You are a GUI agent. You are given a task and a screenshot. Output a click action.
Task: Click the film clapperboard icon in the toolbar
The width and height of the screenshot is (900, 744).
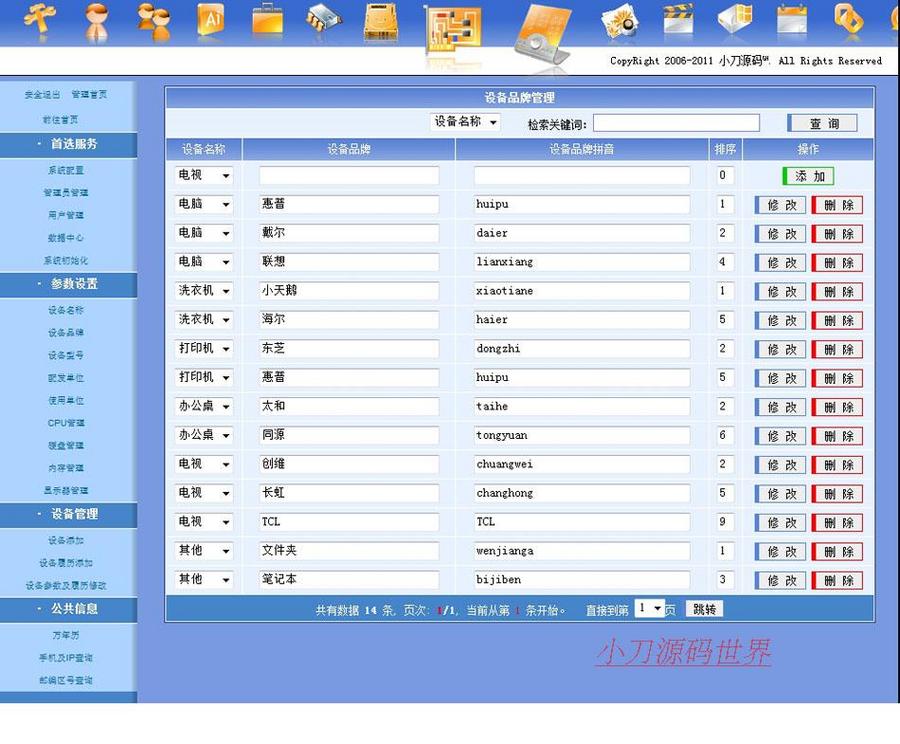click(678, 22)
